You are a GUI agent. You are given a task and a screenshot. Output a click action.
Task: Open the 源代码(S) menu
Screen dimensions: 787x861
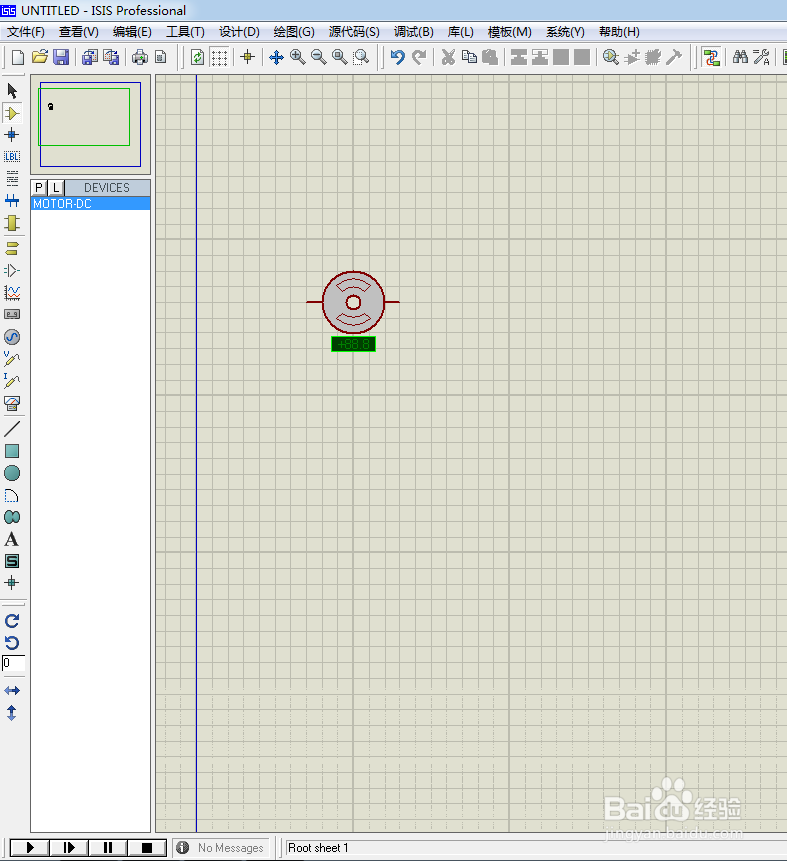(354, 32)
